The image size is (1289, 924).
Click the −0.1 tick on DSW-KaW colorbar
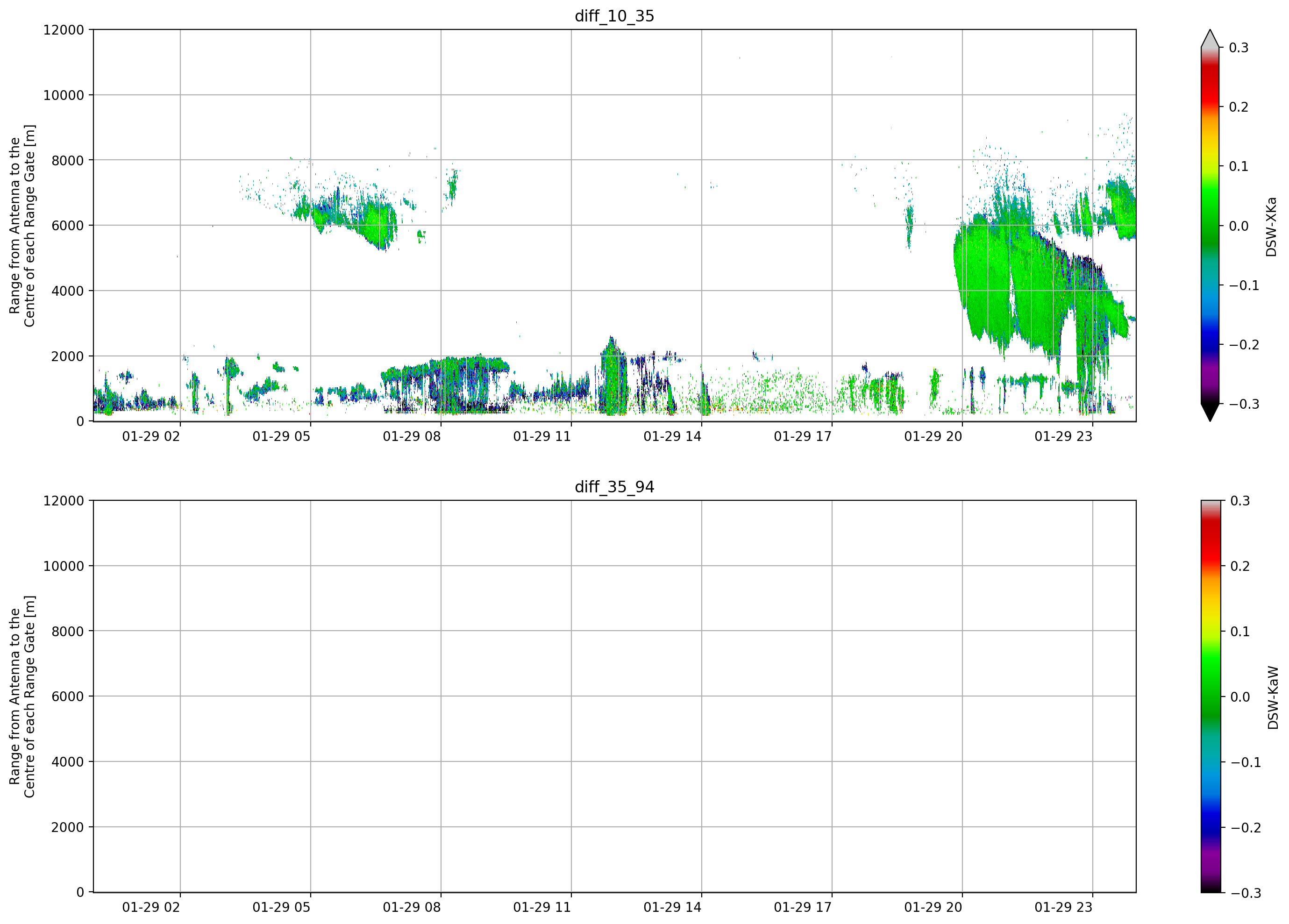click(1246, 762)
